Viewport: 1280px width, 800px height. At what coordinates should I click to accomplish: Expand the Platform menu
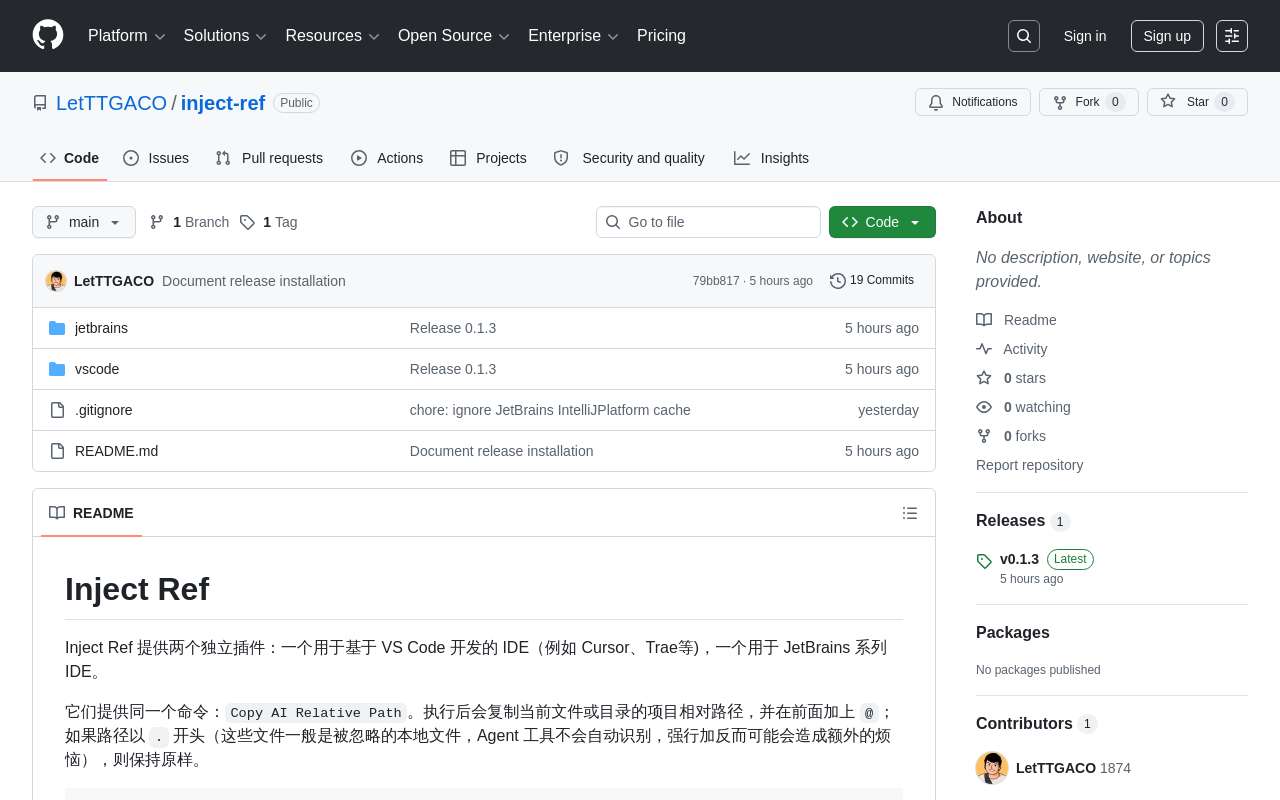point(126,36)
